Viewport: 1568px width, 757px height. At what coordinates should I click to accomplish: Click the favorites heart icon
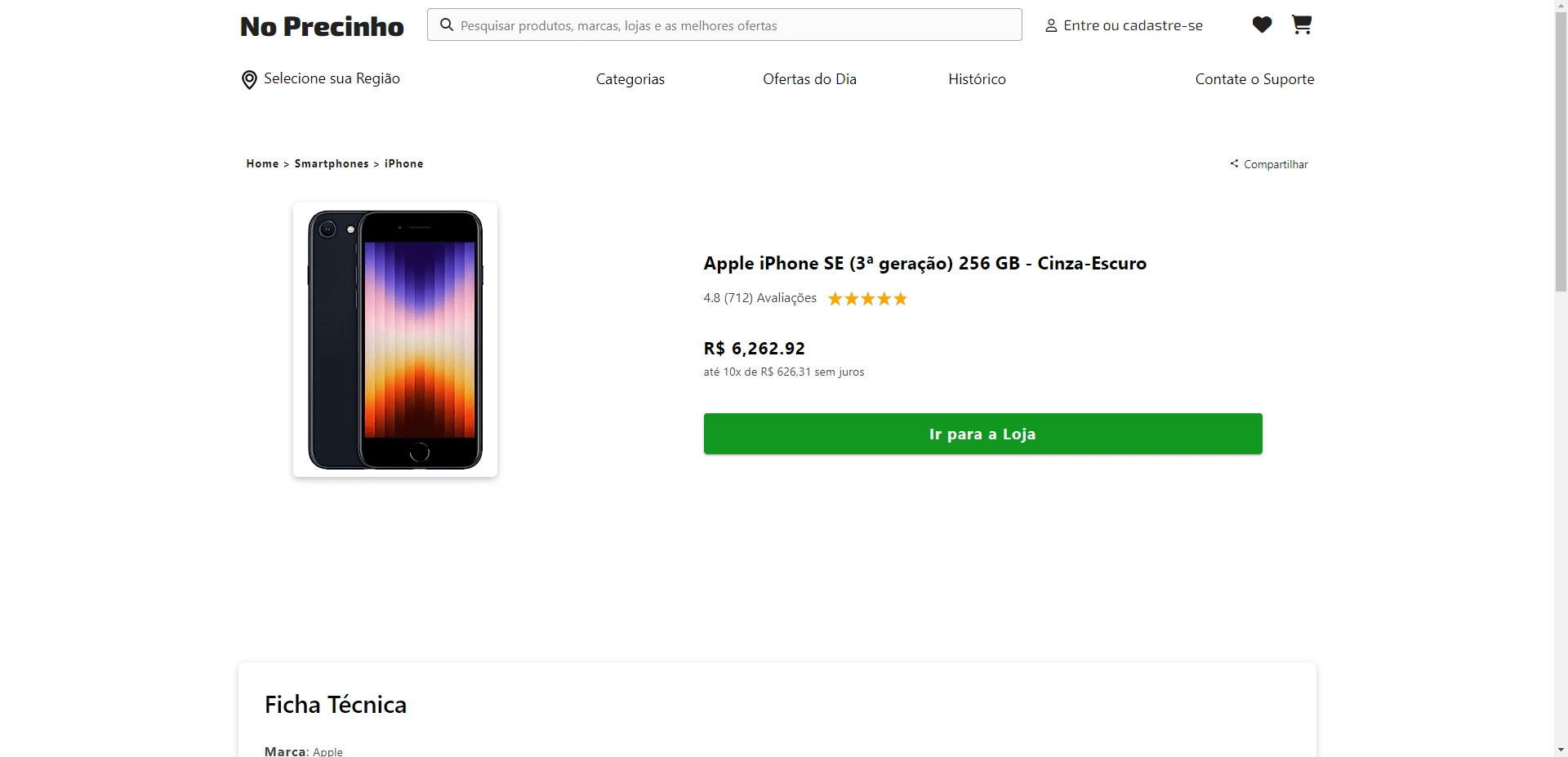pos(1262,25)
